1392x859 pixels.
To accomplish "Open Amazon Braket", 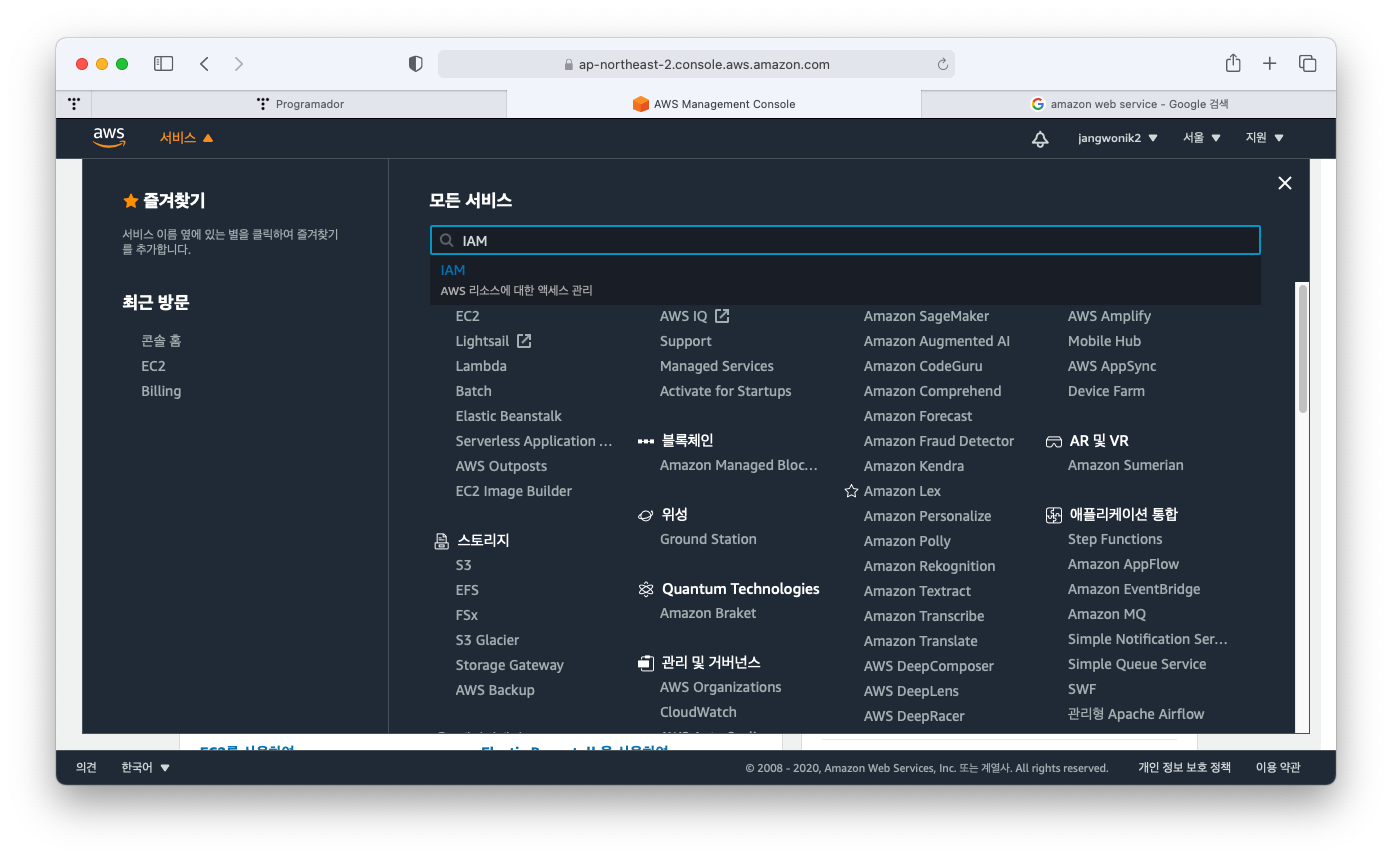I will point(708,613).
